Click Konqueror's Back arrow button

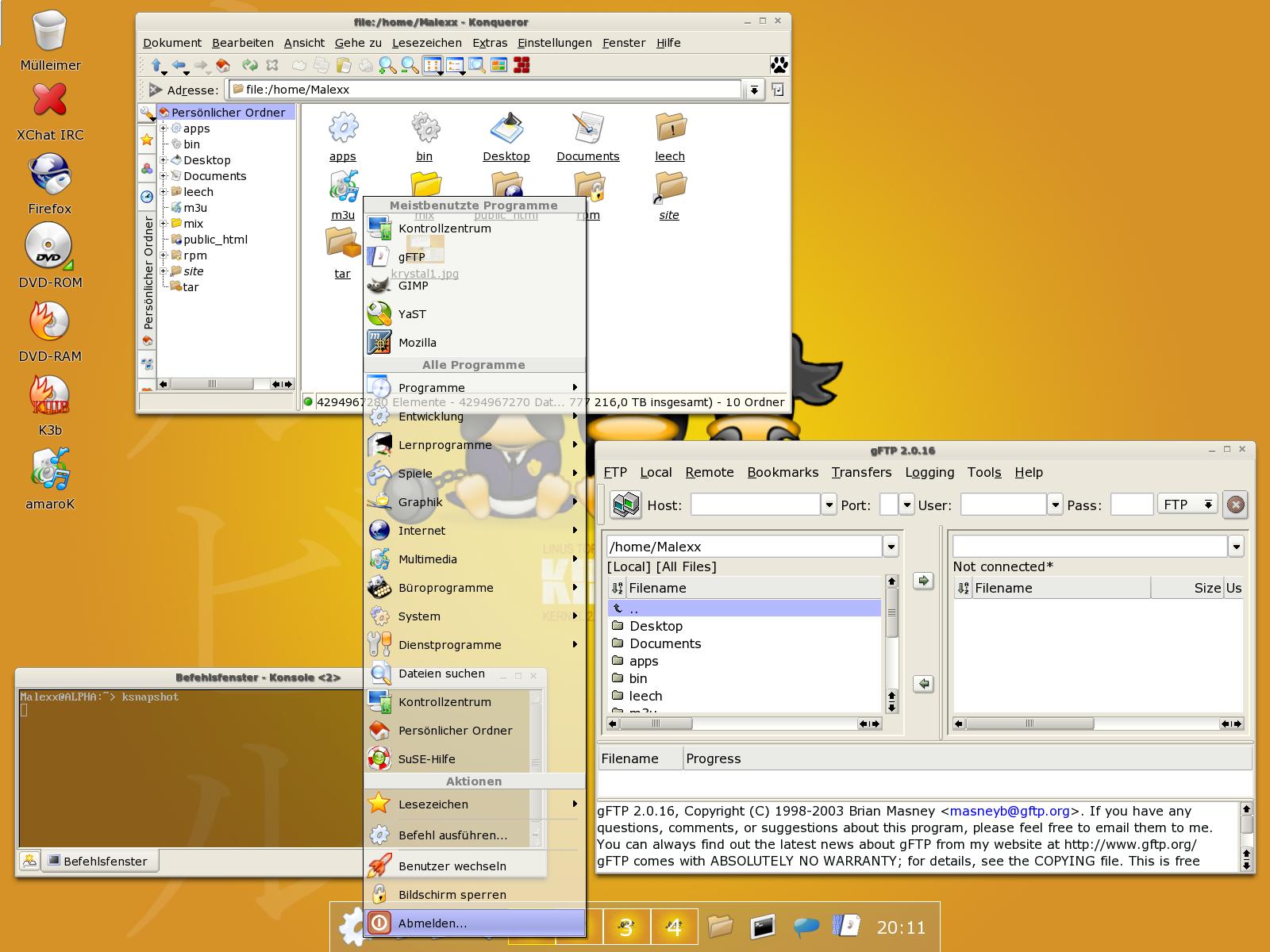pos(179,66)
